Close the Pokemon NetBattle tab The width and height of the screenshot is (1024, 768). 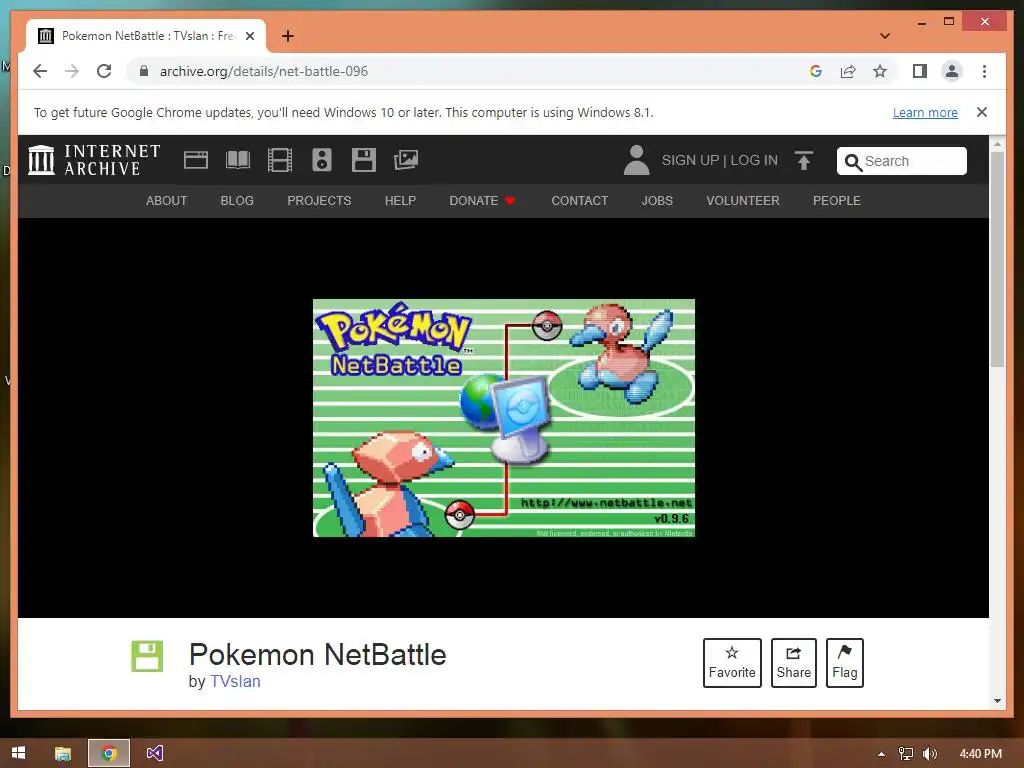tap(250, 36)
